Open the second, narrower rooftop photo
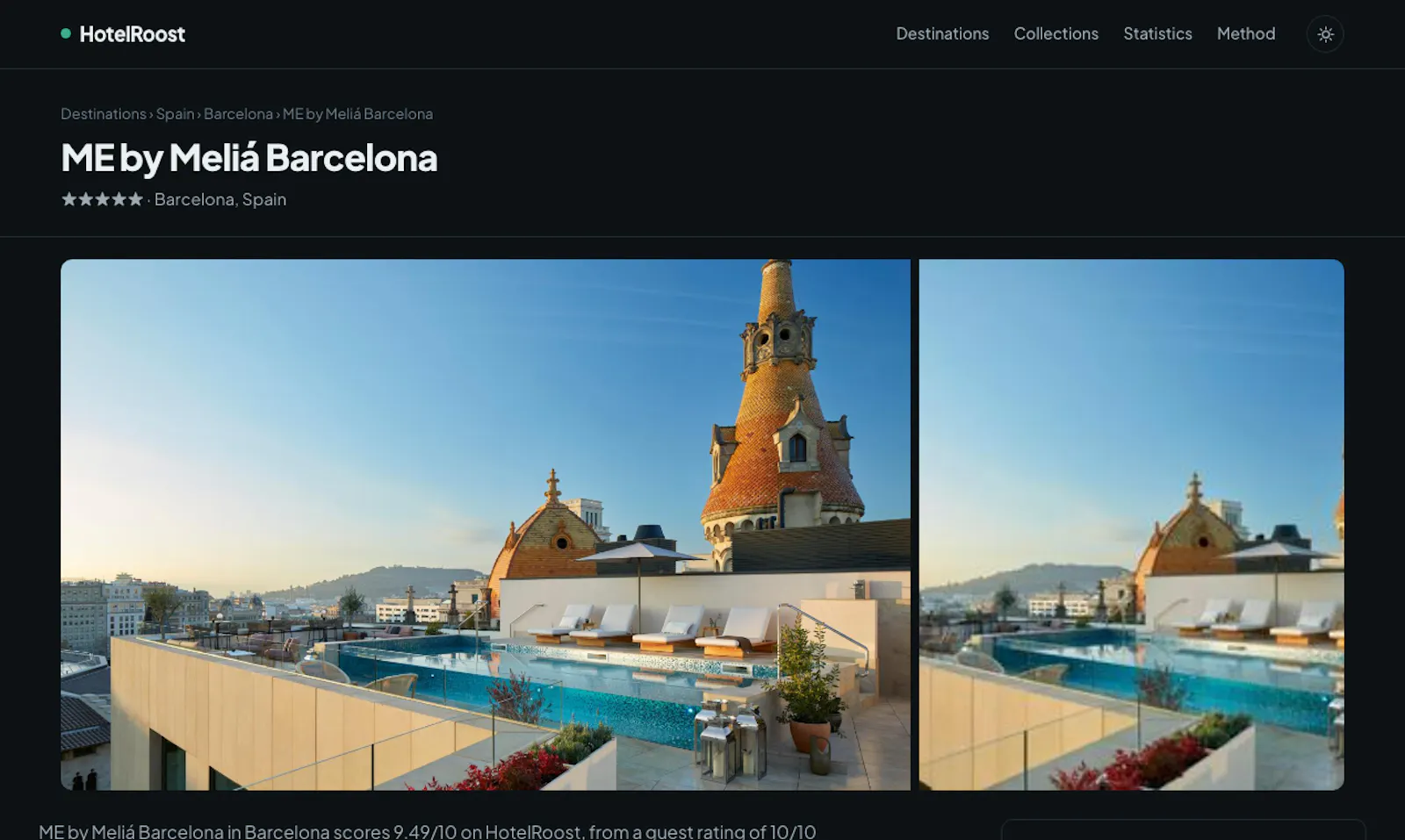The image size is (1405, 840). pos(1131,524)
